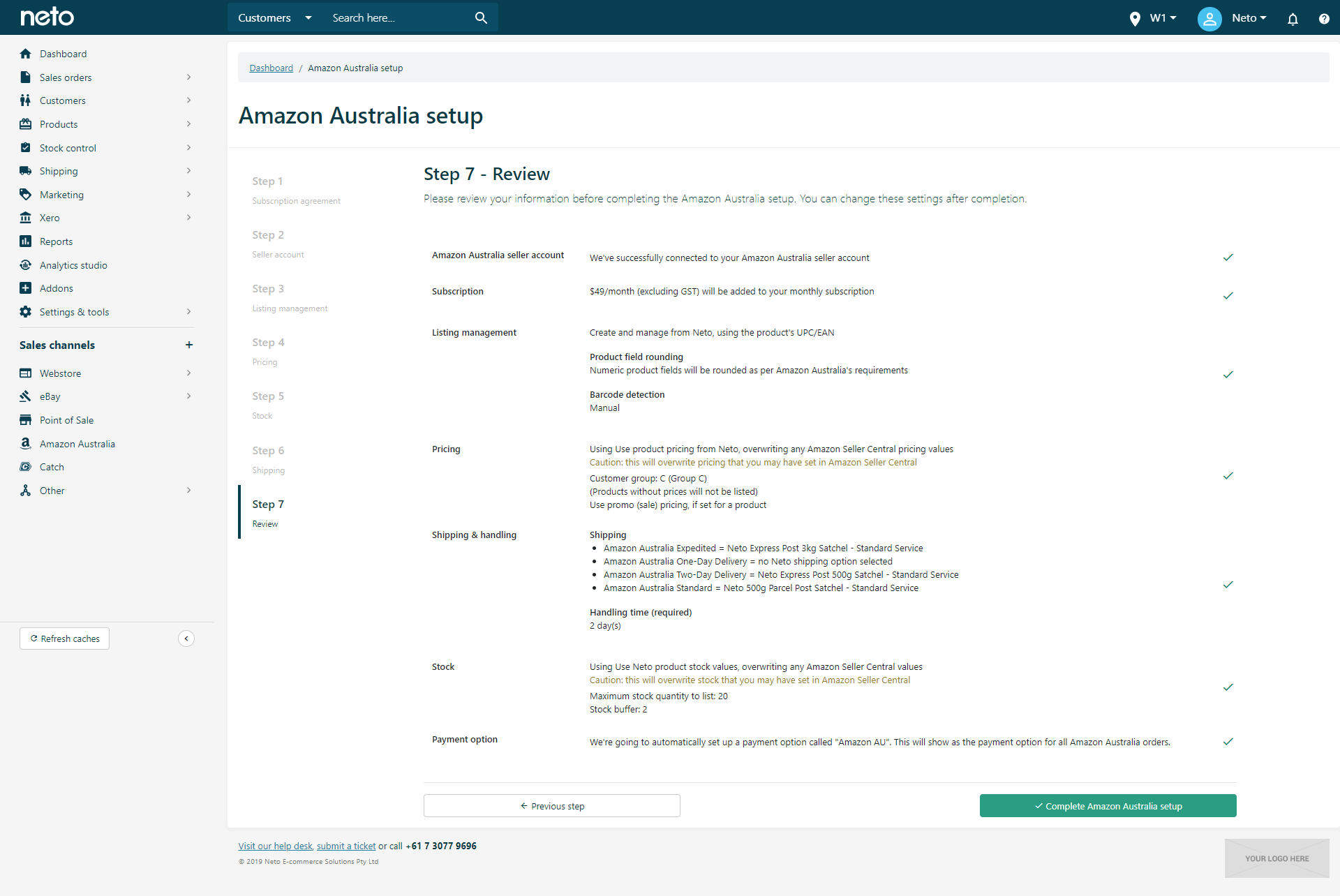Click the Previous step button
Image resolution: width=1340 pixels, height=896 pixels.
point(551,806)
